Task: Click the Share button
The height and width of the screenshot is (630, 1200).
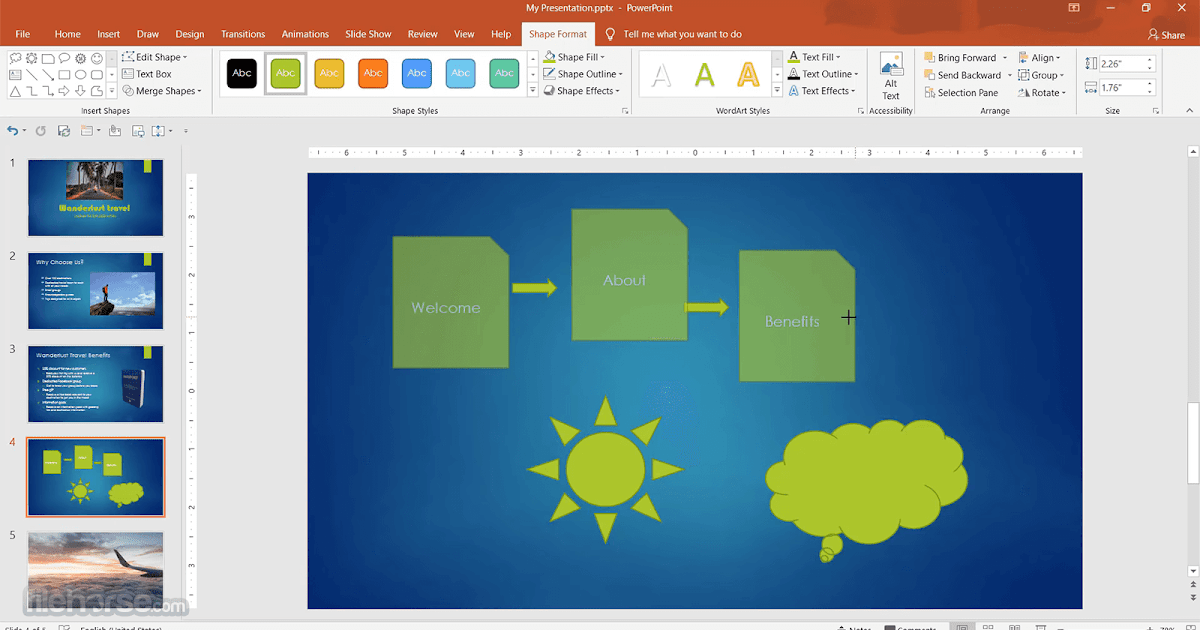Action: click(x=1166, y=34)
